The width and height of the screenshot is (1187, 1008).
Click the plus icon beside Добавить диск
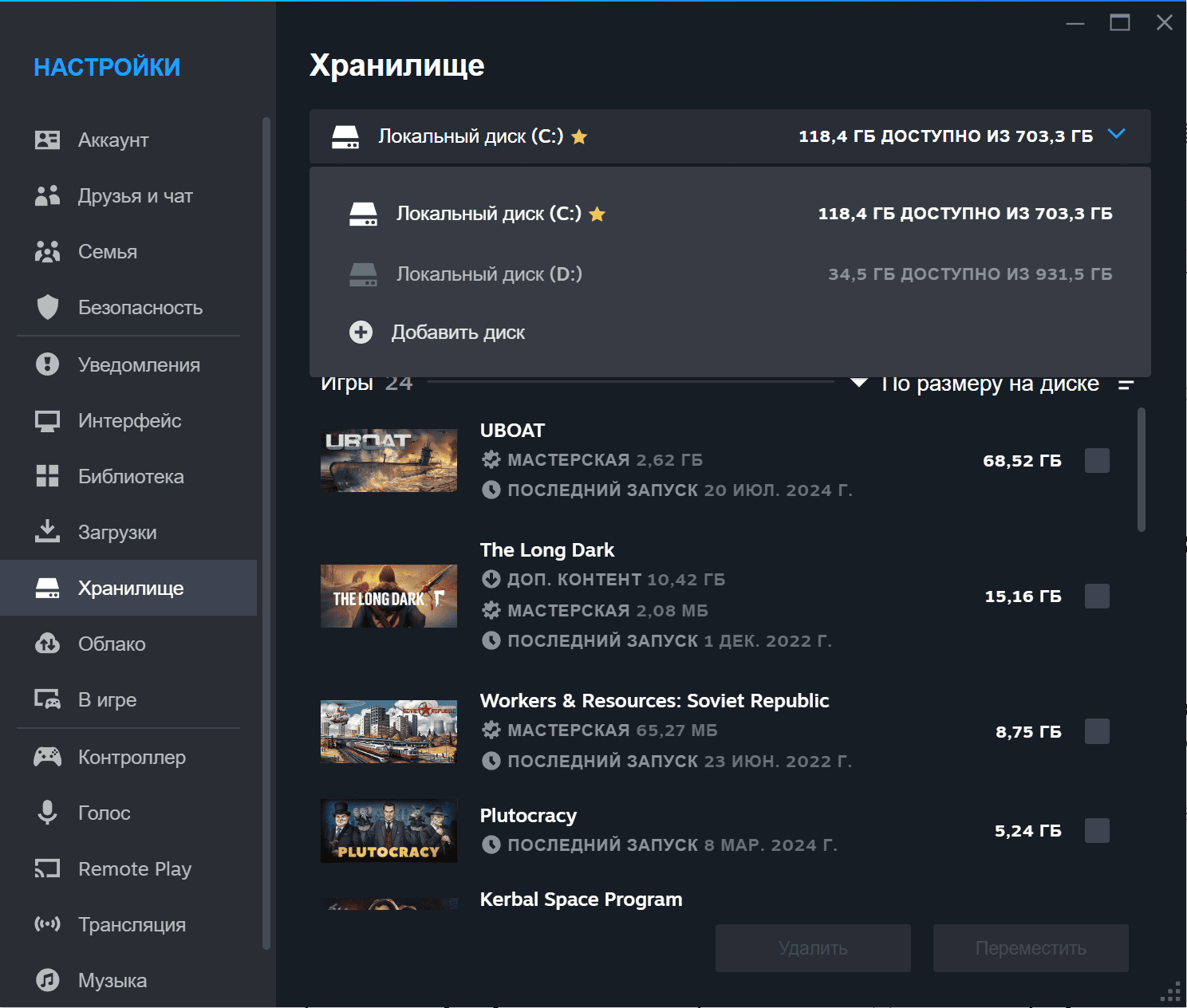[361, 332]
